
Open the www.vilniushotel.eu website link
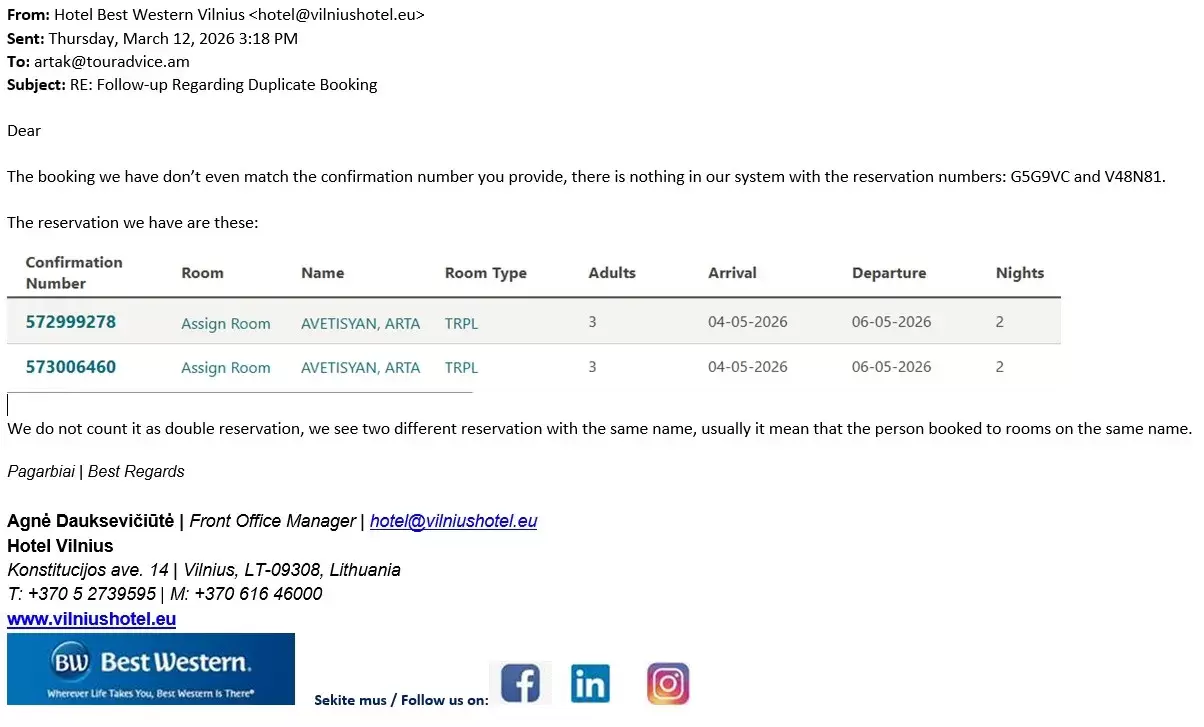click(x=91, y=619)
